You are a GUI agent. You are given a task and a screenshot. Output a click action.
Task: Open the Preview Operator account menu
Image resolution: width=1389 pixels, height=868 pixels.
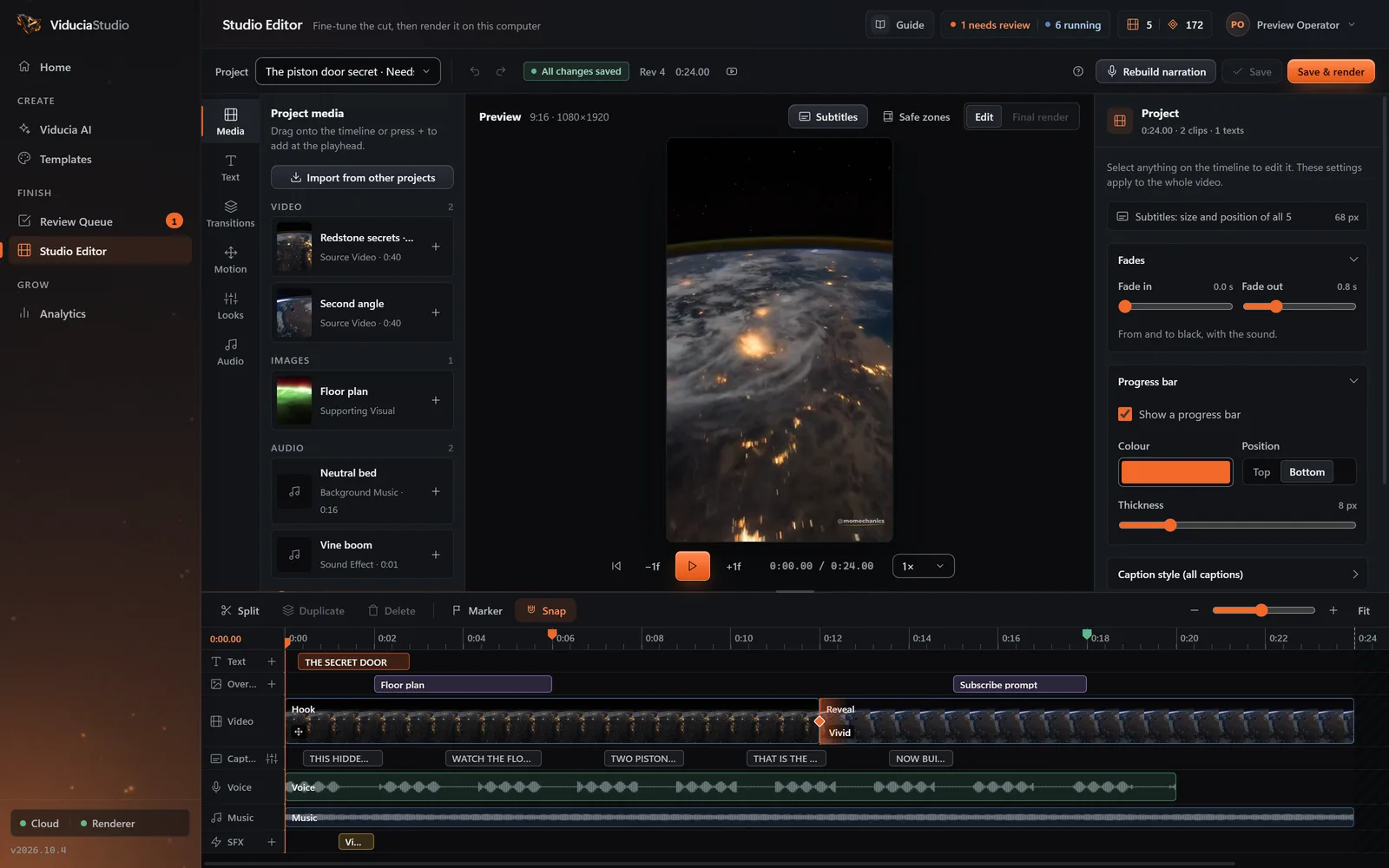coord(1292,24)
